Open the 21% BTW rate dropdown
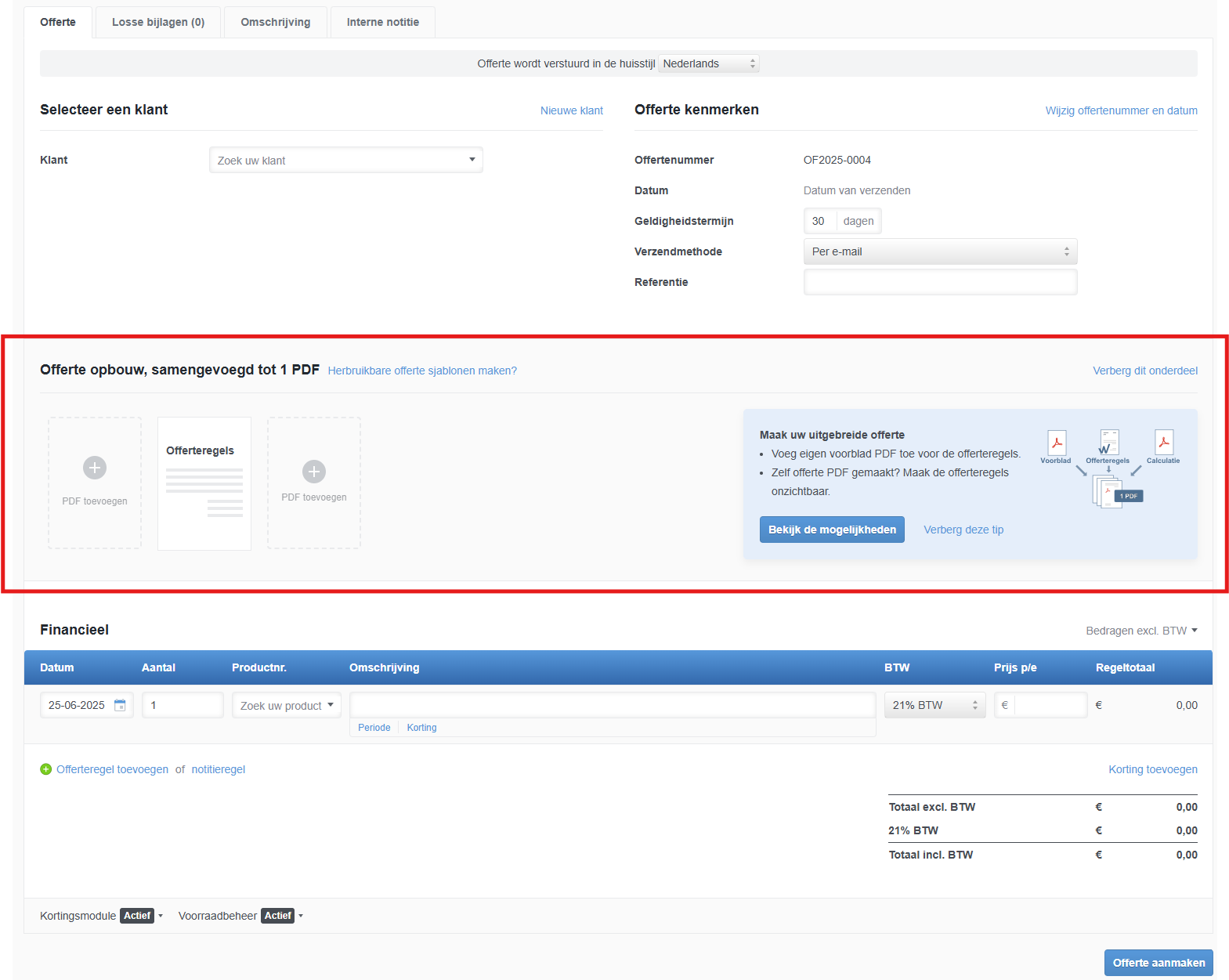 pyautogui.click(x=934, y=705)
